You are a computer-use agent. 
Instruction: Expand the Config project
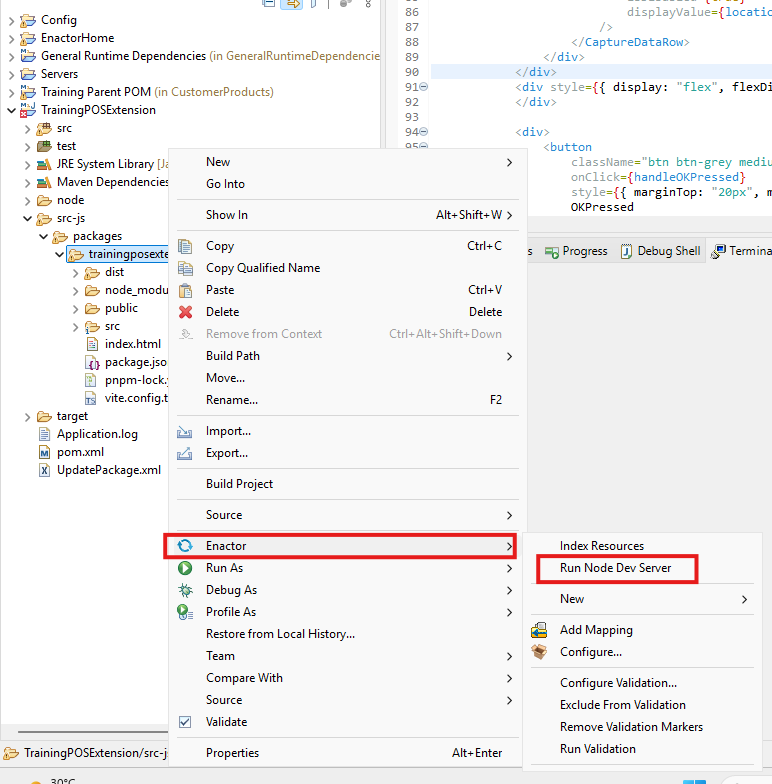(12, 20)
